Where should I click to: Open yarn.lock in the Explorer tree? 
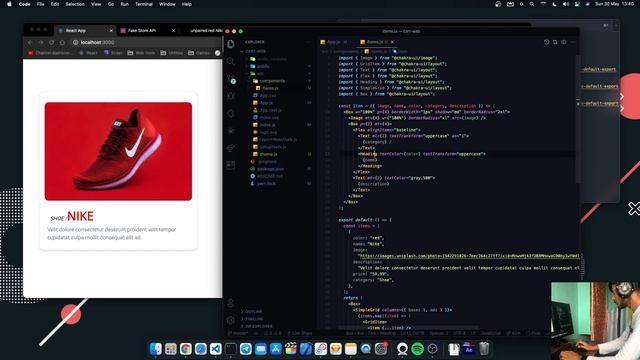(267, 184)
